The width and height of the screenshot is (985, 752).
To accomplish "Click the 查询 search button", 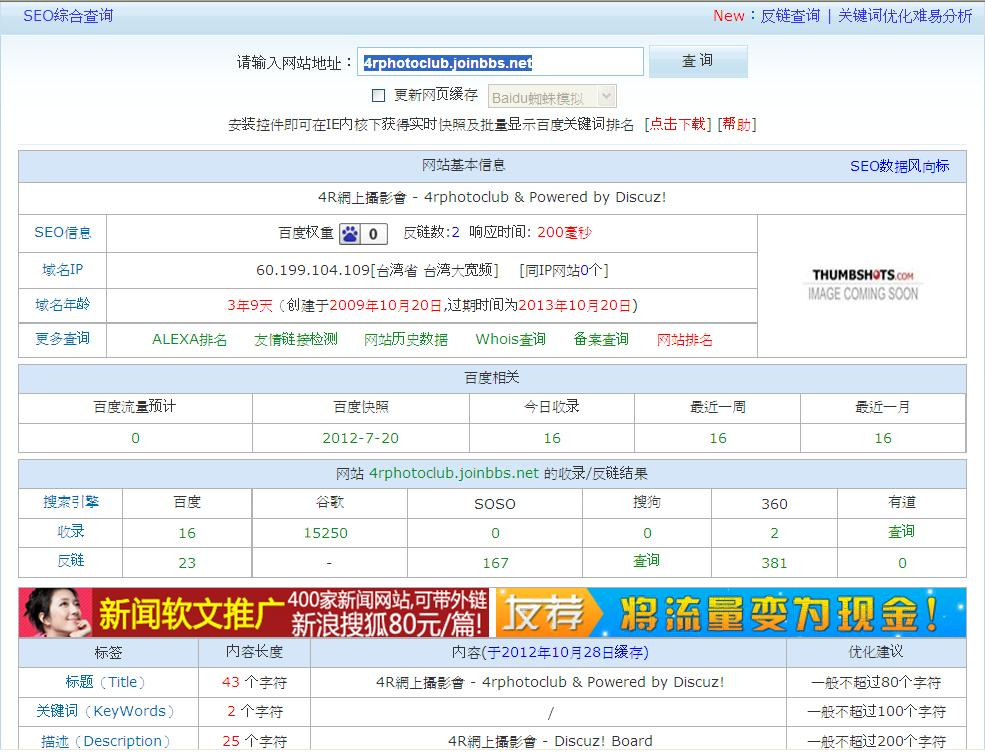I will [x=698, y=61].
